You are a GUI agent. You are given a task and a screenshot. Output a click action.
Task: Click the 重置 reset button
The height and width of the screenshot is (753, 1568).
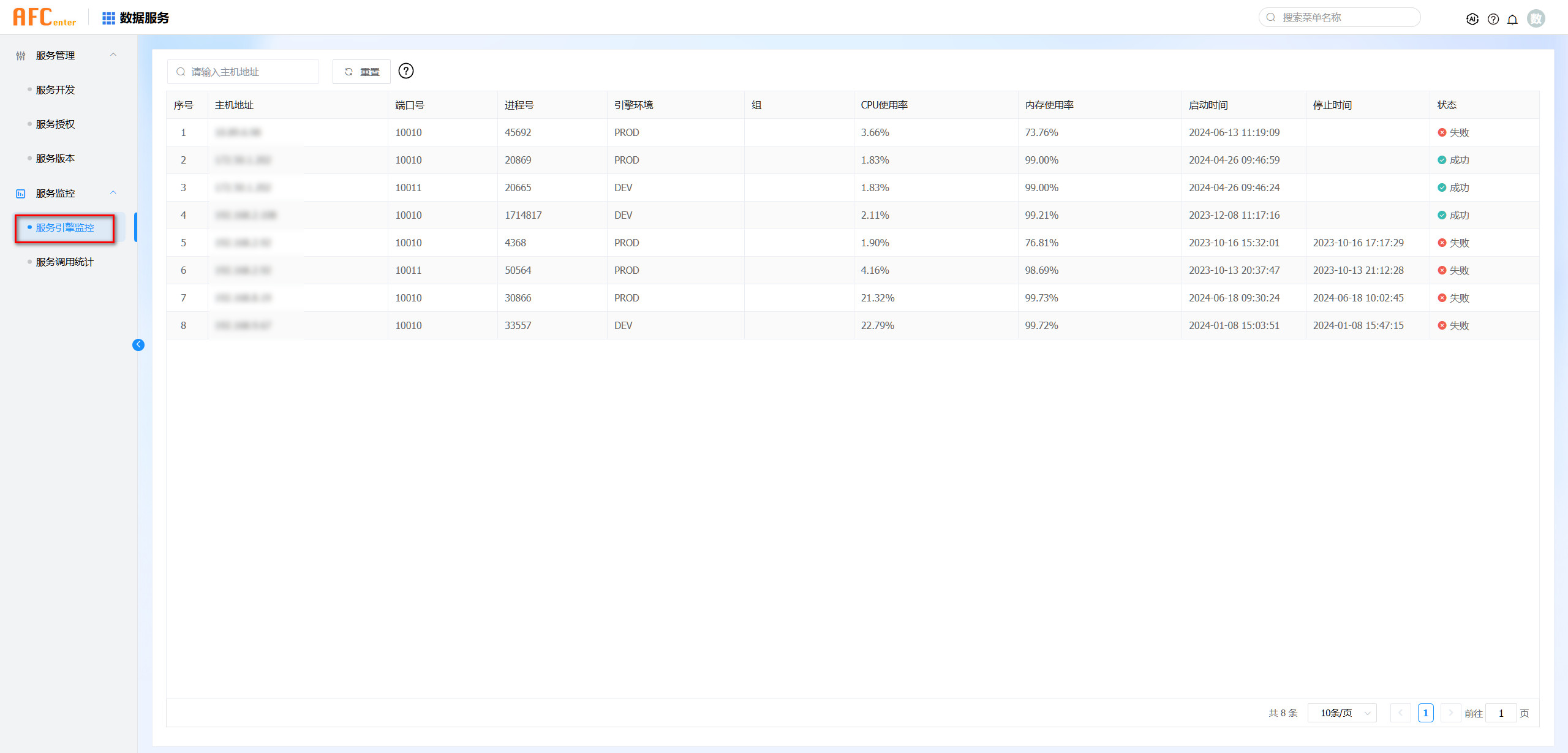[361, 72]
